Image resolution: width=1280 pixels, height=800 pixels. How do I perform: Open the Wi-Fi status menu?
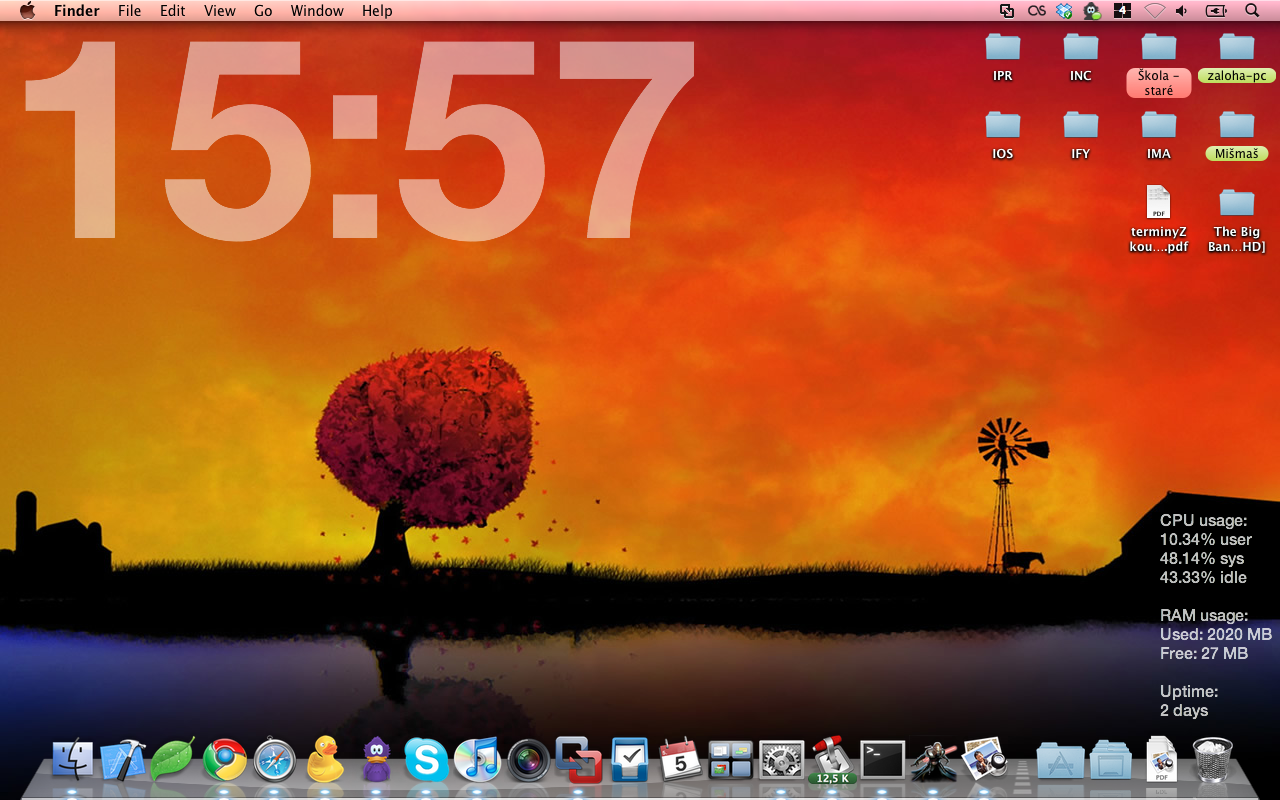pos(1155,11)
